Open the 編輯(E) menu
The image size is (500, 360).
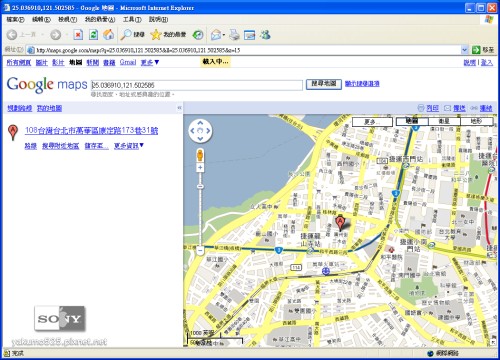41,19
